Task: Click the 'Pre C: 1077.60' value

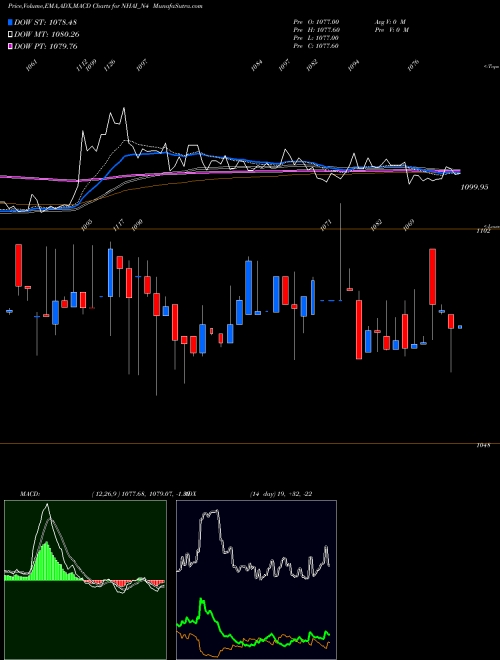Action: pos(316,46)
